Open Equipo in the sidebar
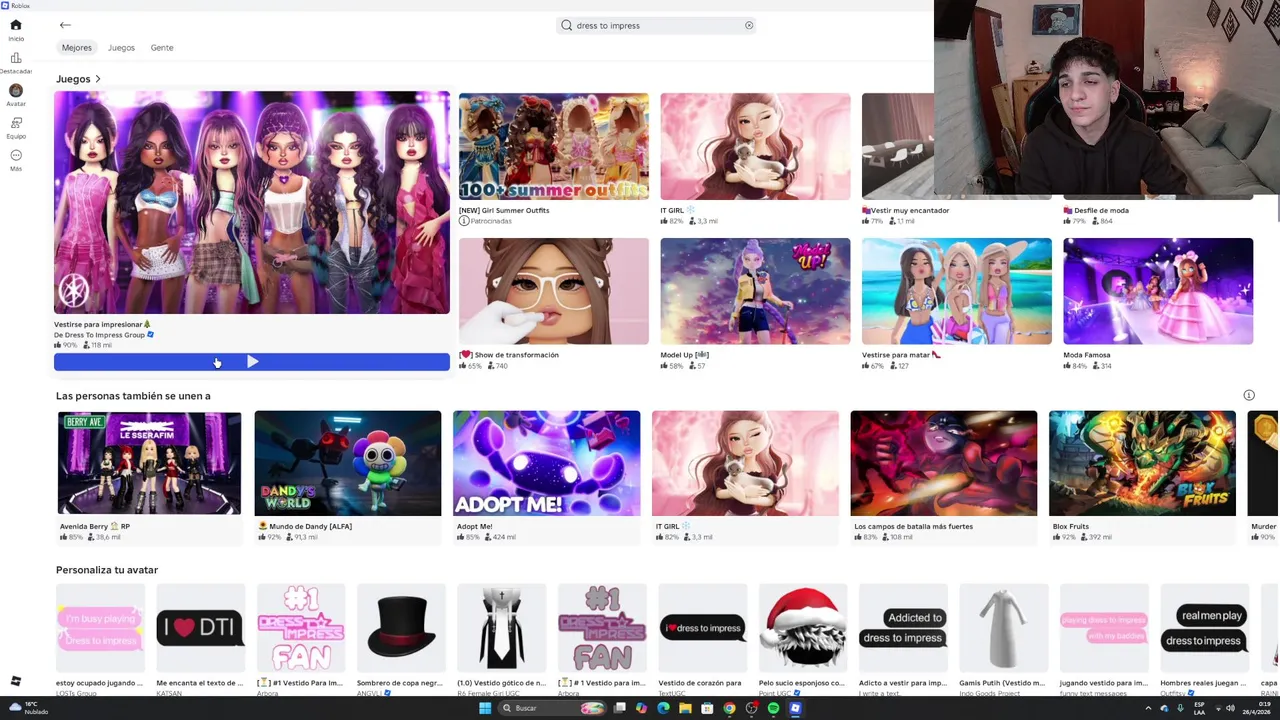 point(16,127)
